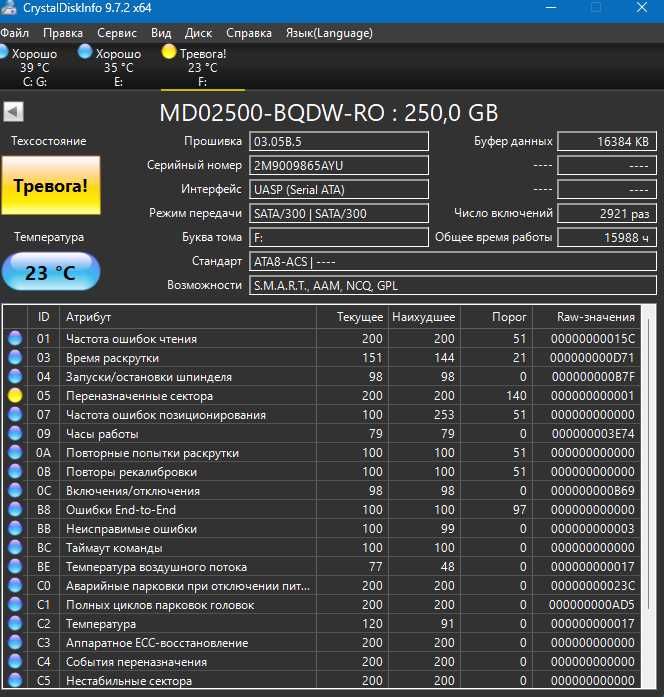This screenshot has width=664, height=697.
Task: Click the Возможности field S.M.A.R.T., AAM, NCQ, GPL
Action: click(453, 285)
